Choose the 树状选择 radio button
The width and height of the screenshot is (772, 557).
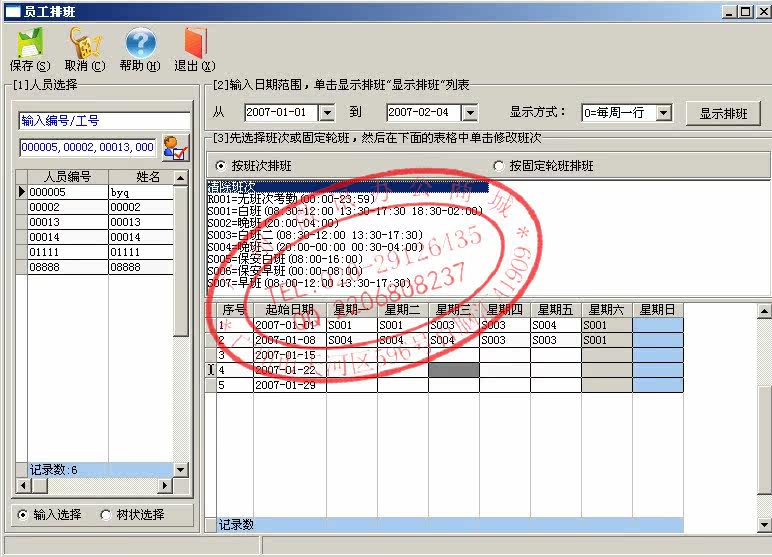(x=106, y=515)
